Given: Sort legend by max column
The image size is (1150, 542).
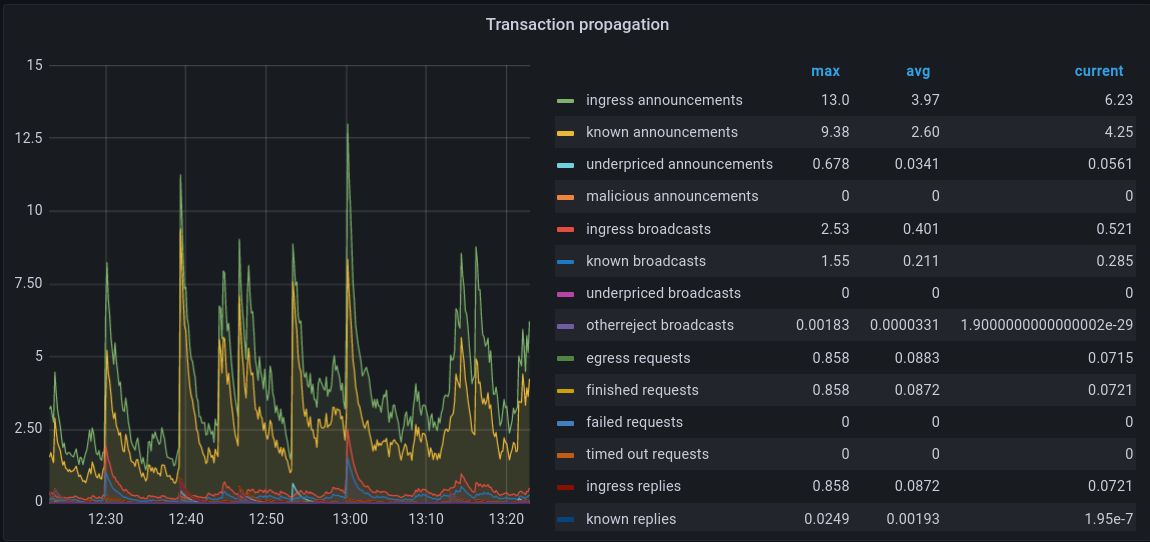Looking at the screenshot, I should [x=825, y=71].
